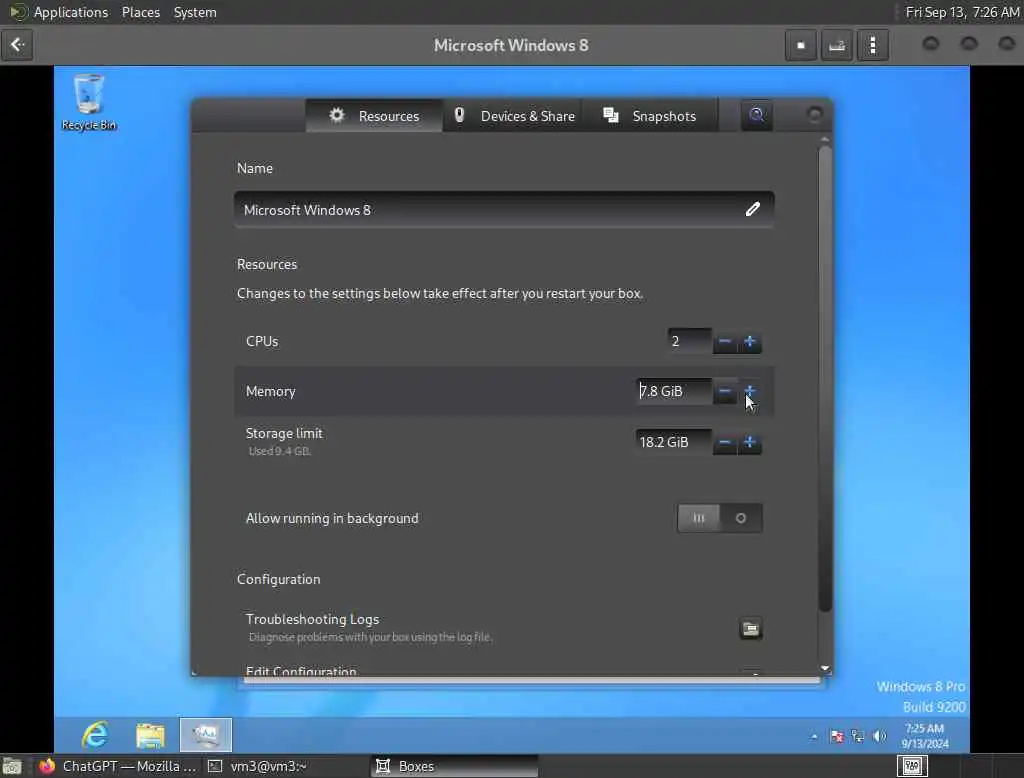The height and width of the screenshot is (778, 1024).
Task: Open the System menu
Action: pyautogui.click(x=195, y=12)
